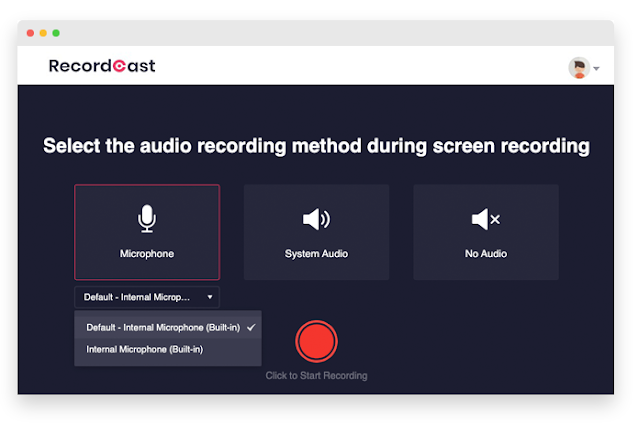Choose Internal Microphone (Built-in) without Default prefix
The width and height of the screenshot is (638, 436).
click(x=168, y=349)
